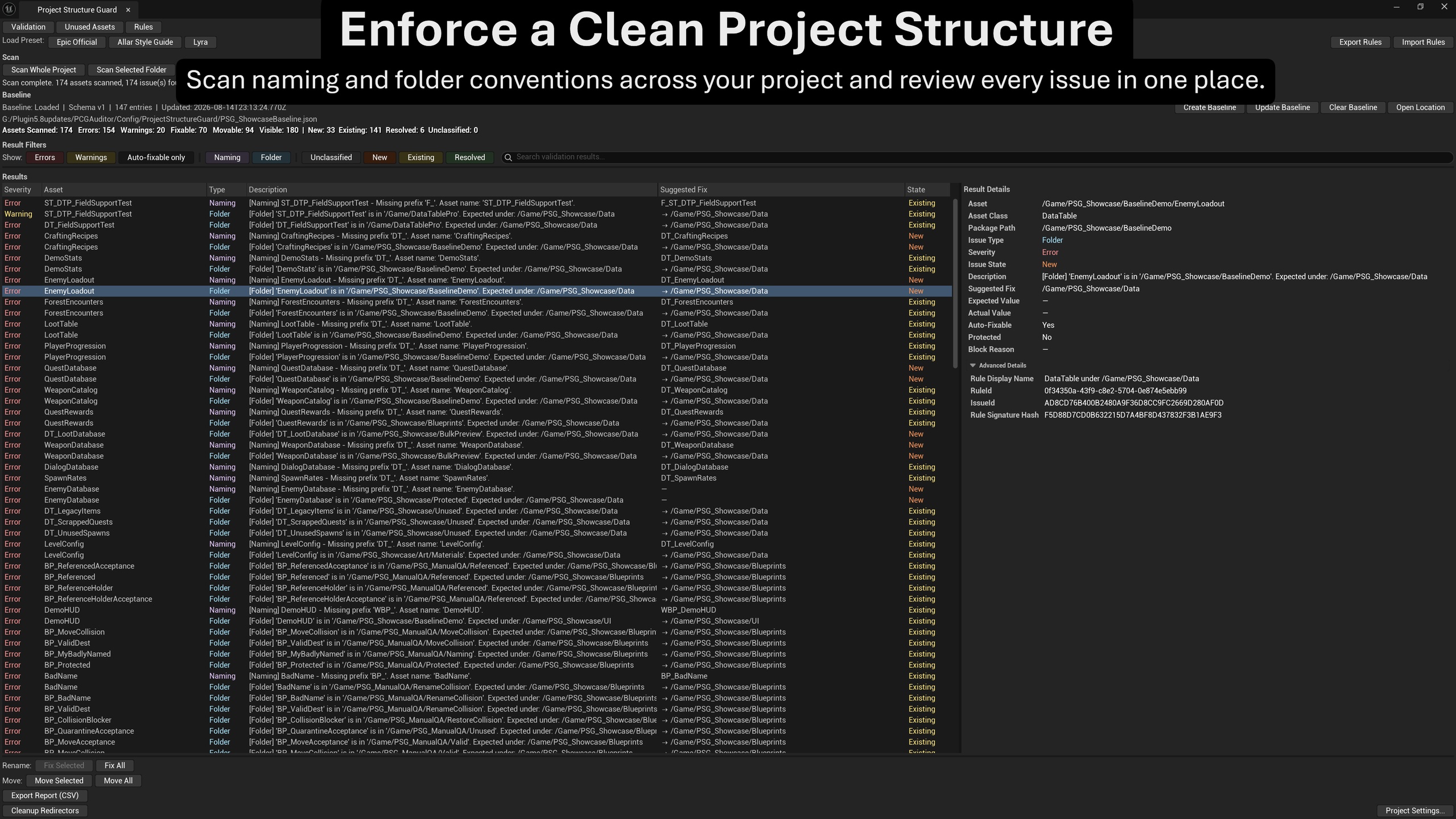The height and width of the screenshot is (819, 1456).
Task: Click Scan Whole Project
Action: pyautogui.click(x=44, y=70)
